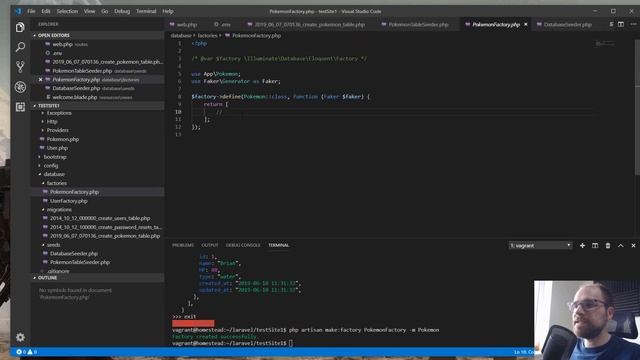Open User.php in the file tree

click(x=57, y=148)
